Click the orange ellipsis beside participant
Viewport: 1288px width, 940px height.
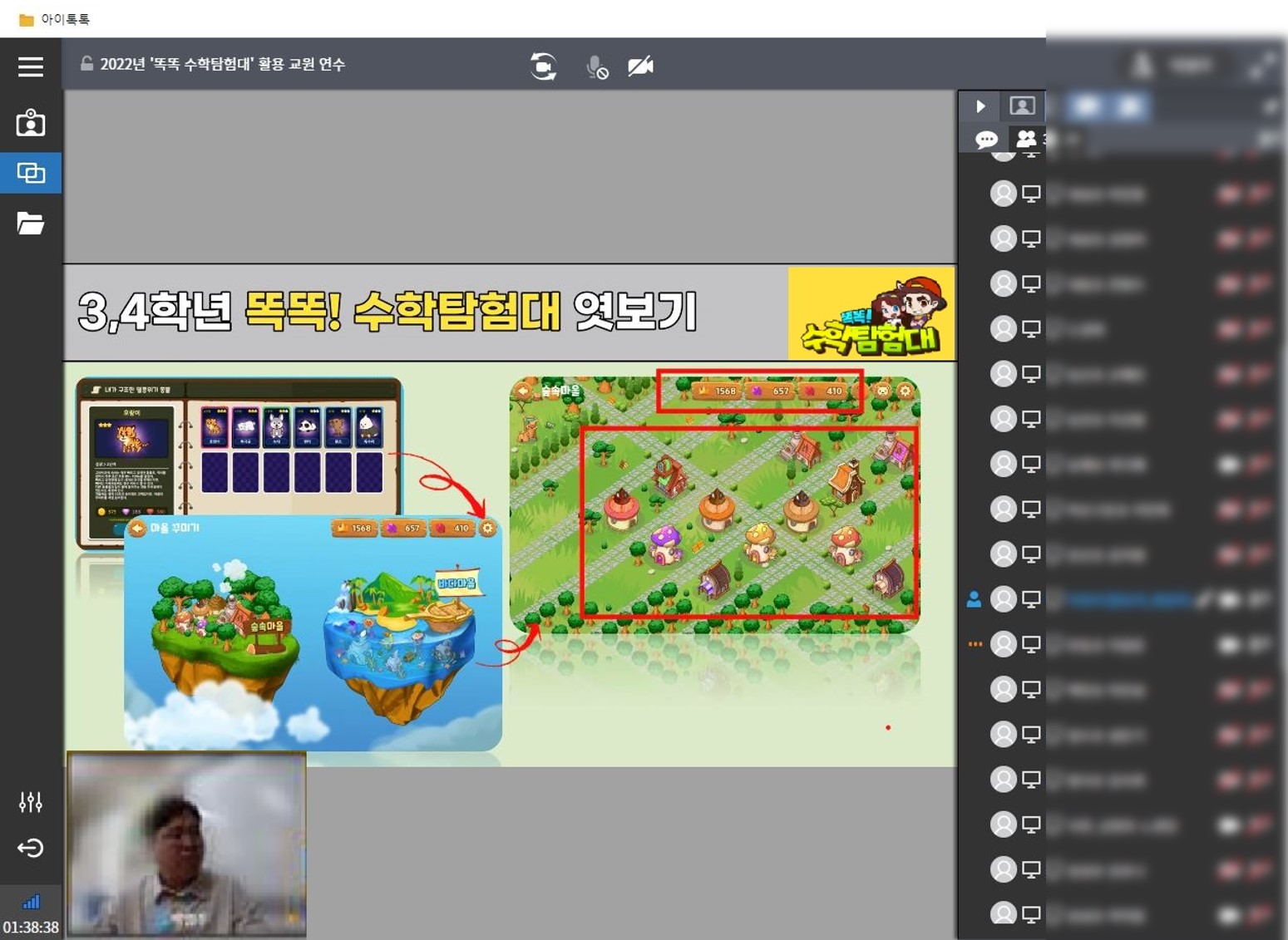pos(975,644)
